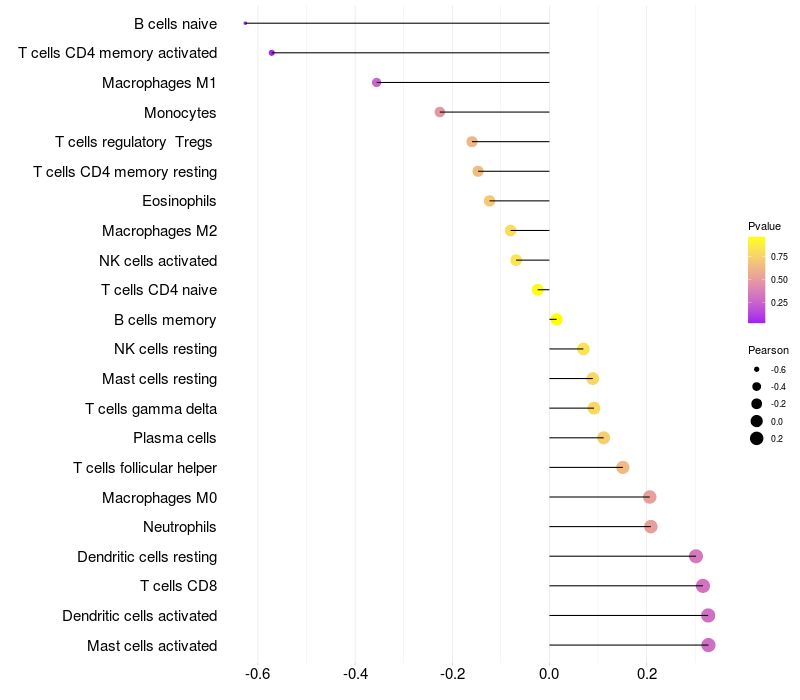Click the -0.6 Pearson size legend dot

click(x=757, y=369)
